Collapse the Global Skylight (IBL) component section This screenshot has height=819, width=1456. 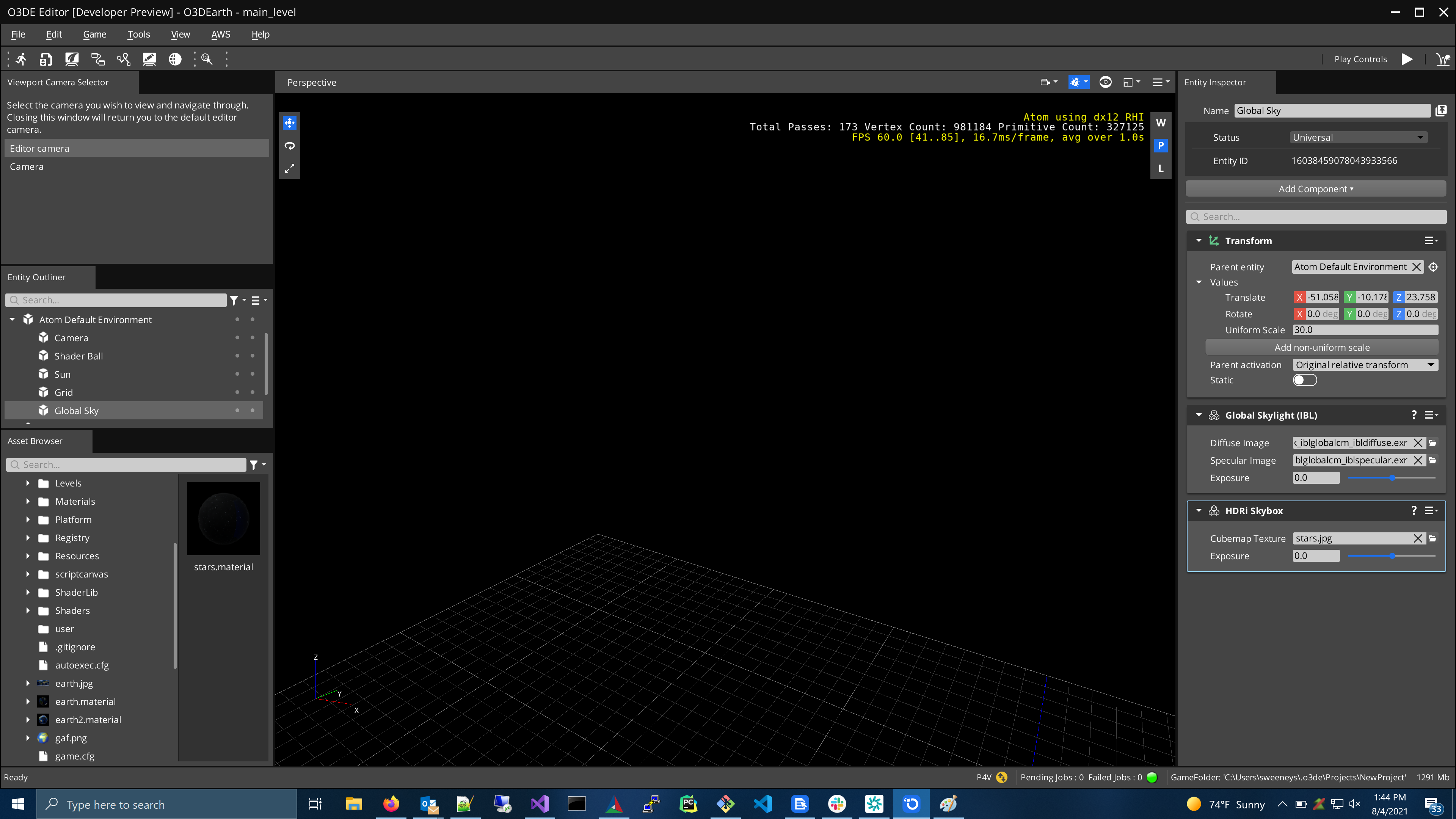pyautogui.click(x=1199, y=414)
